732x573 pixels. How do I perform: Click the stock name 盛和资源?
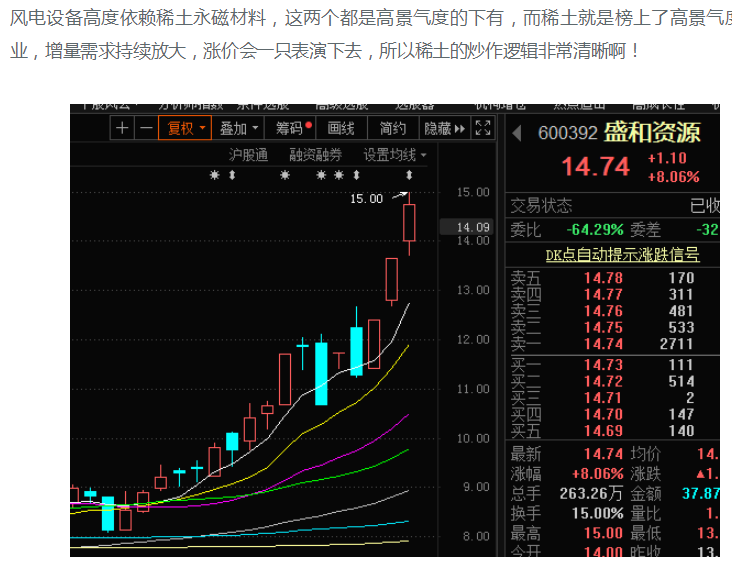pyautogui.click(x=652, y=133)
